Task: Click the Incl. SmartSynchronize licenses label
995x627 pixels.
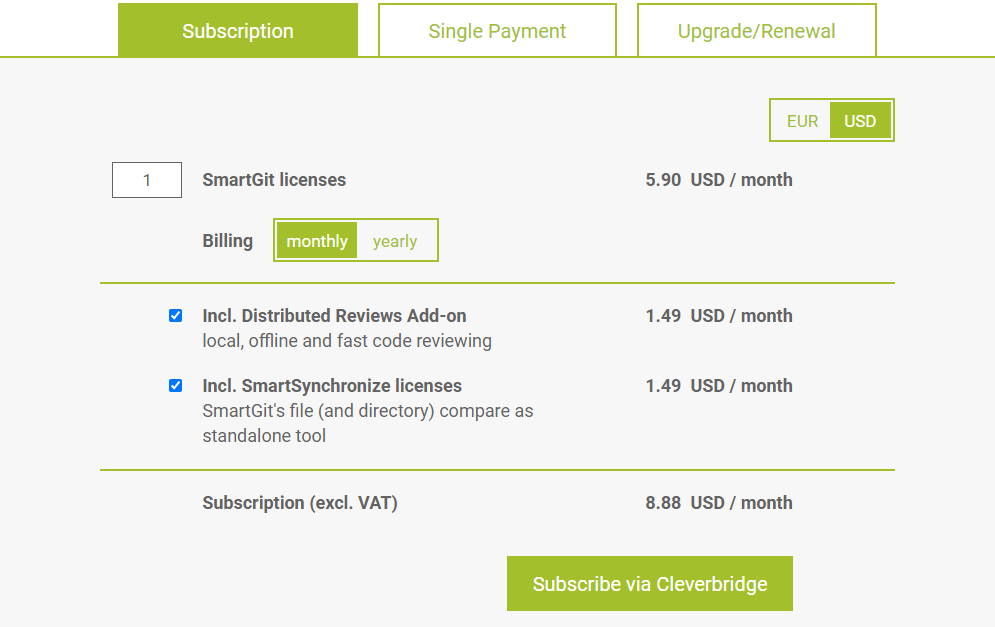Action: [x=332, y=386]
